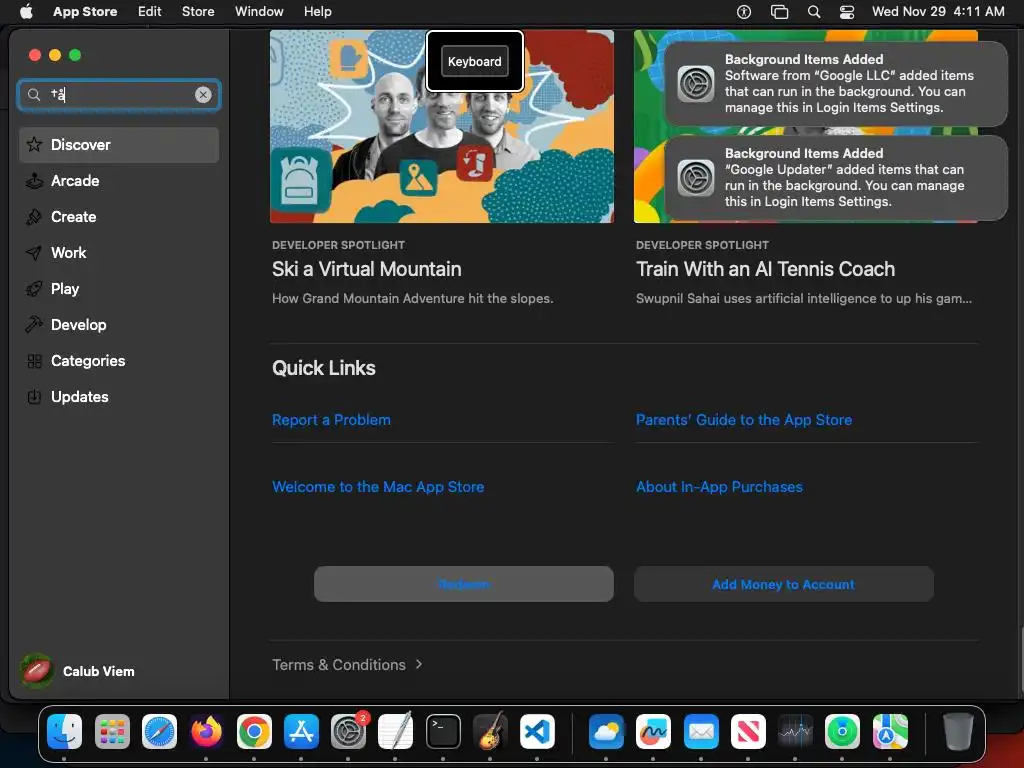This screenshot has width=1024, height=768.
Task: Open the Apple menu
Action: (26, 11)
